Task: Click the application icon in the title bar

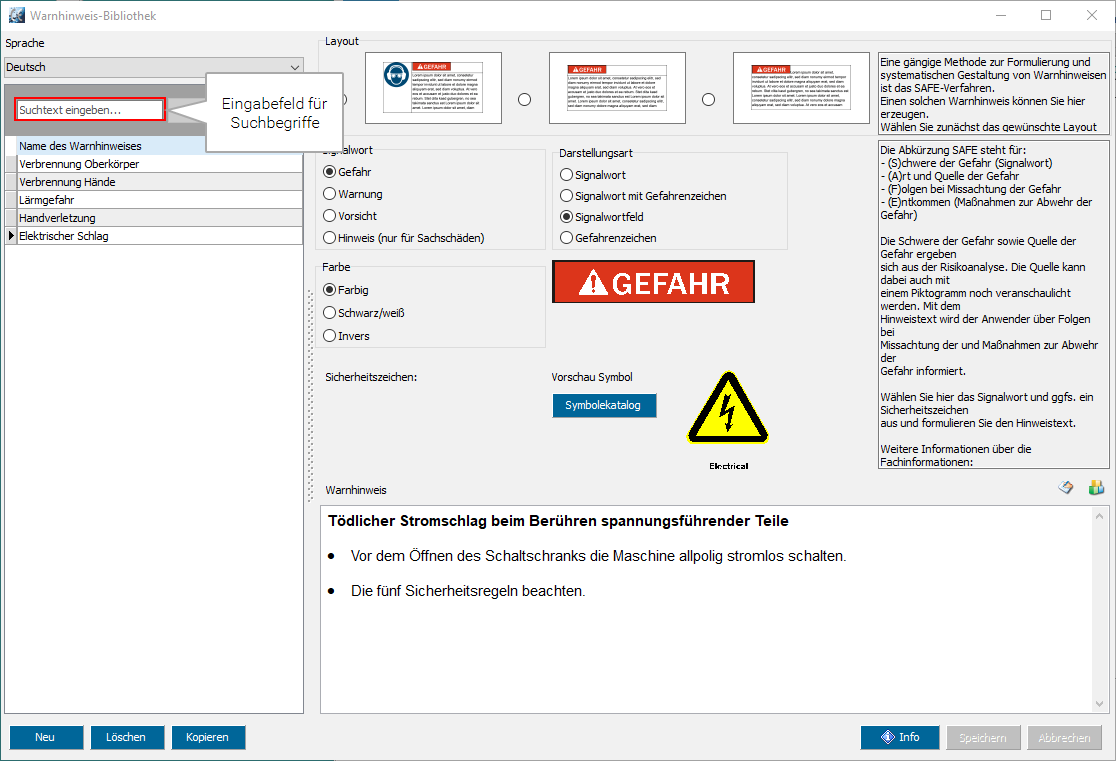Action: (16, 16)
